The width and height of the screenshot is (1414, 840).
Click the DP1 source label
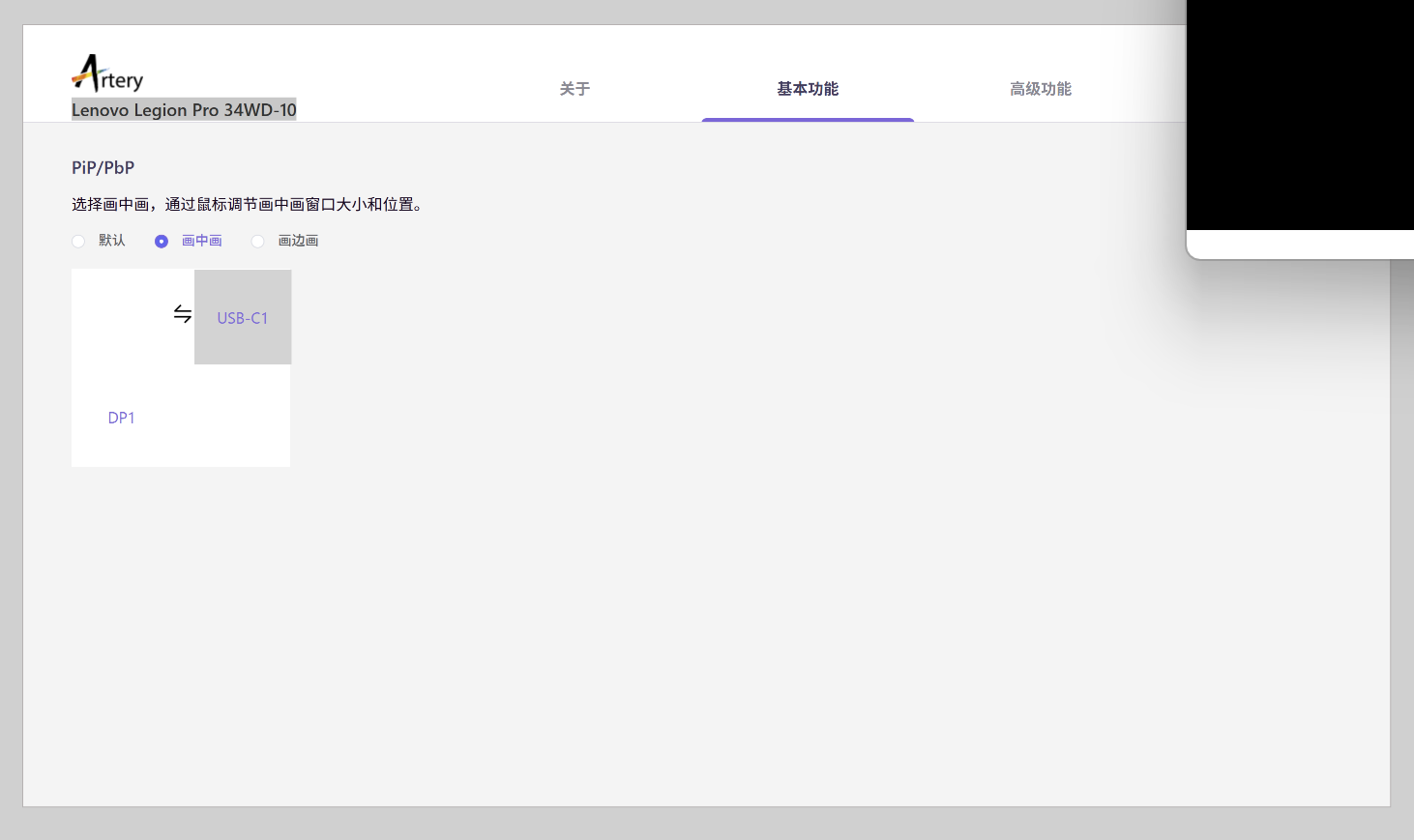(121, 418)
